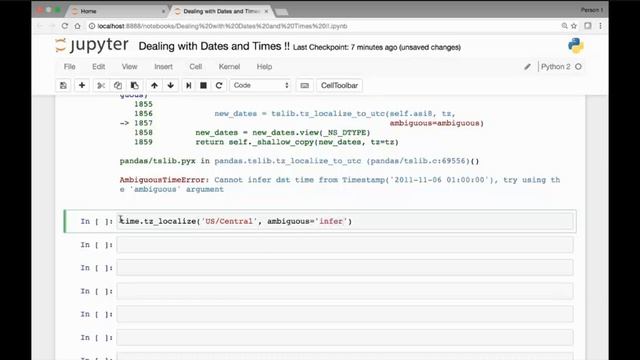Close the Home browser tab
The width and height of the screenshot is (640, 360).
tap(164, 11)
